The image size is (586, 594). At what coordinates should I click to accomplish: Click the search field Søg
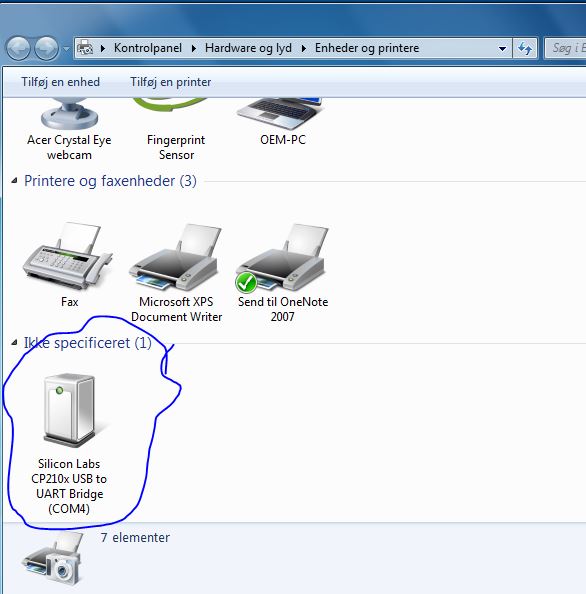[x=565, y=48]
